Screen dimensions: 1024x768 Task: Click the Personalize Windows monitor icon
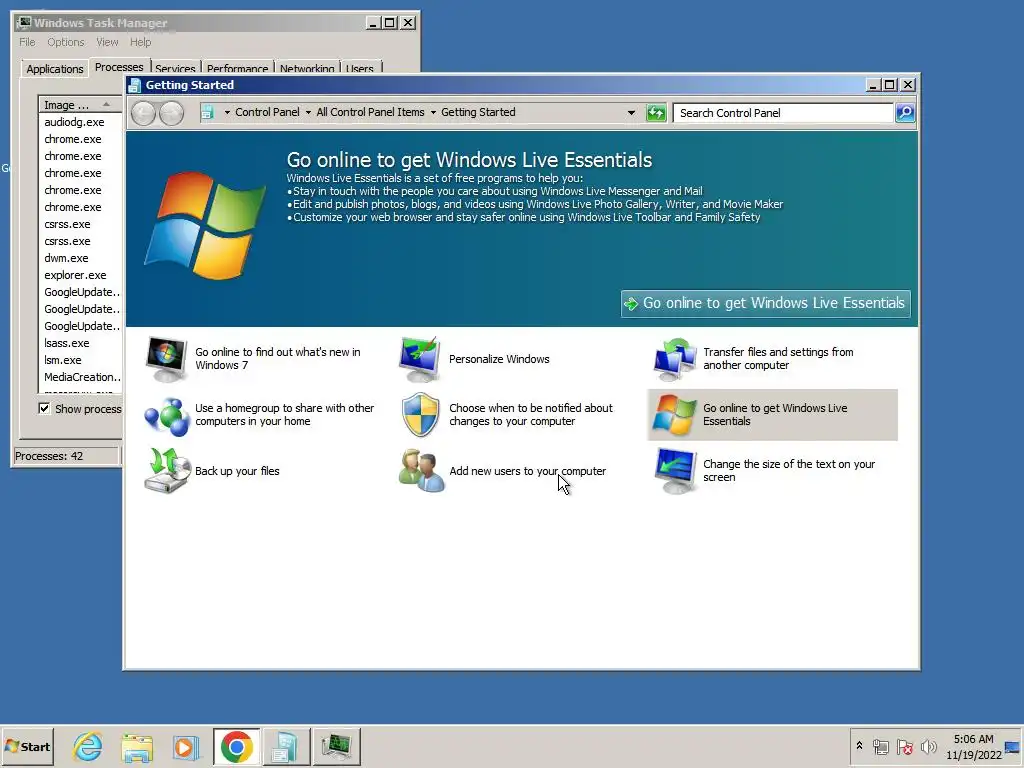[420, 359]
